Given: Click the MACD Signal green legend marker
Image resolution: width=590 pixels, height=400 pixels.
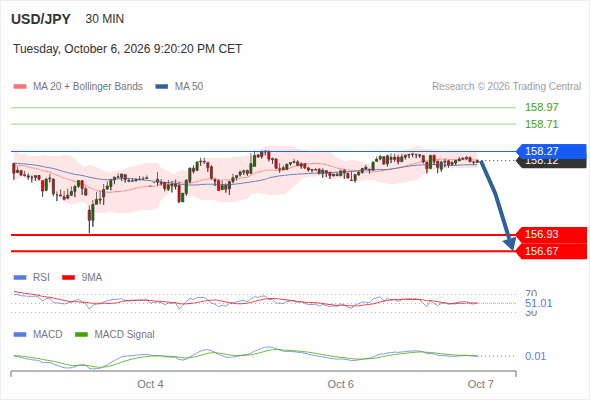Looking at the screenshot, I should (x=81, y=334).
